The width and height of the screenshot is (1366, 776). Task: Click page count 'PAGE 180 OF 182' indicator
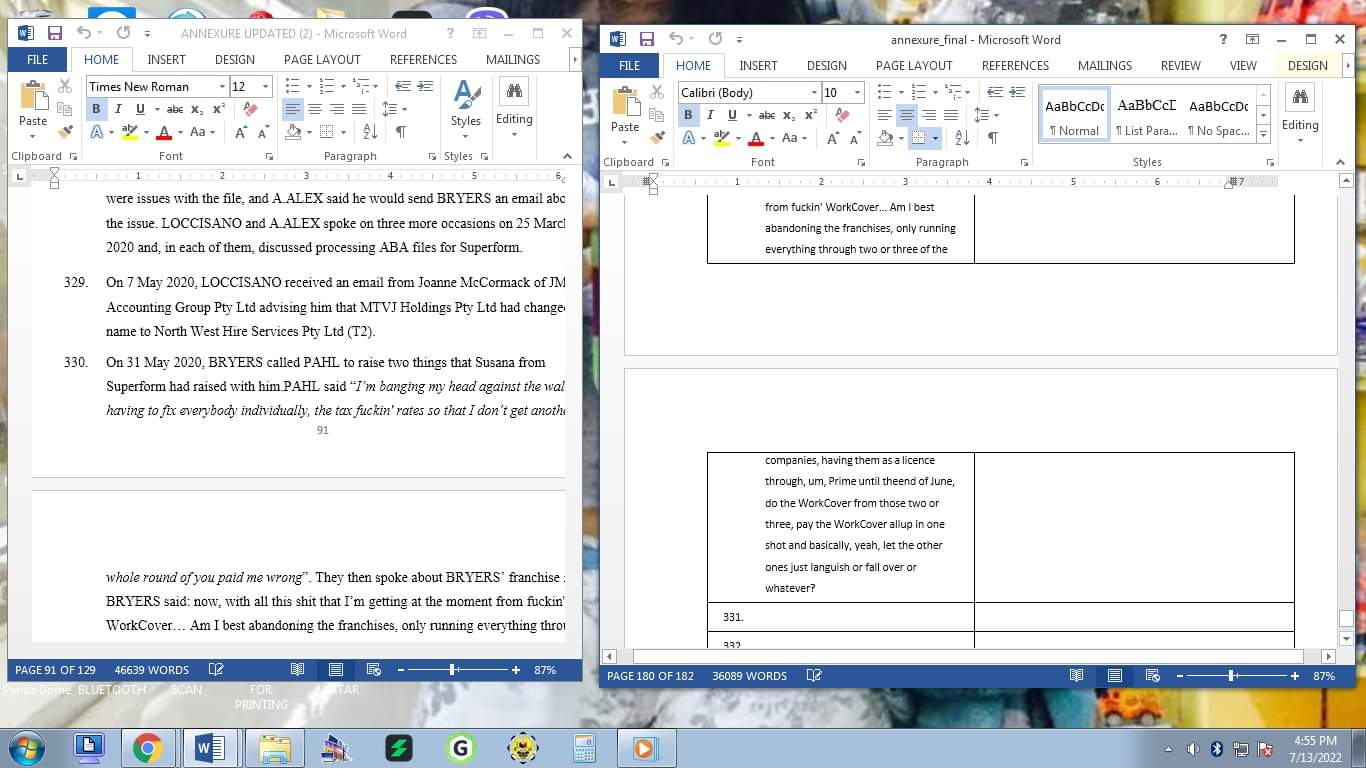pos(650,676)
